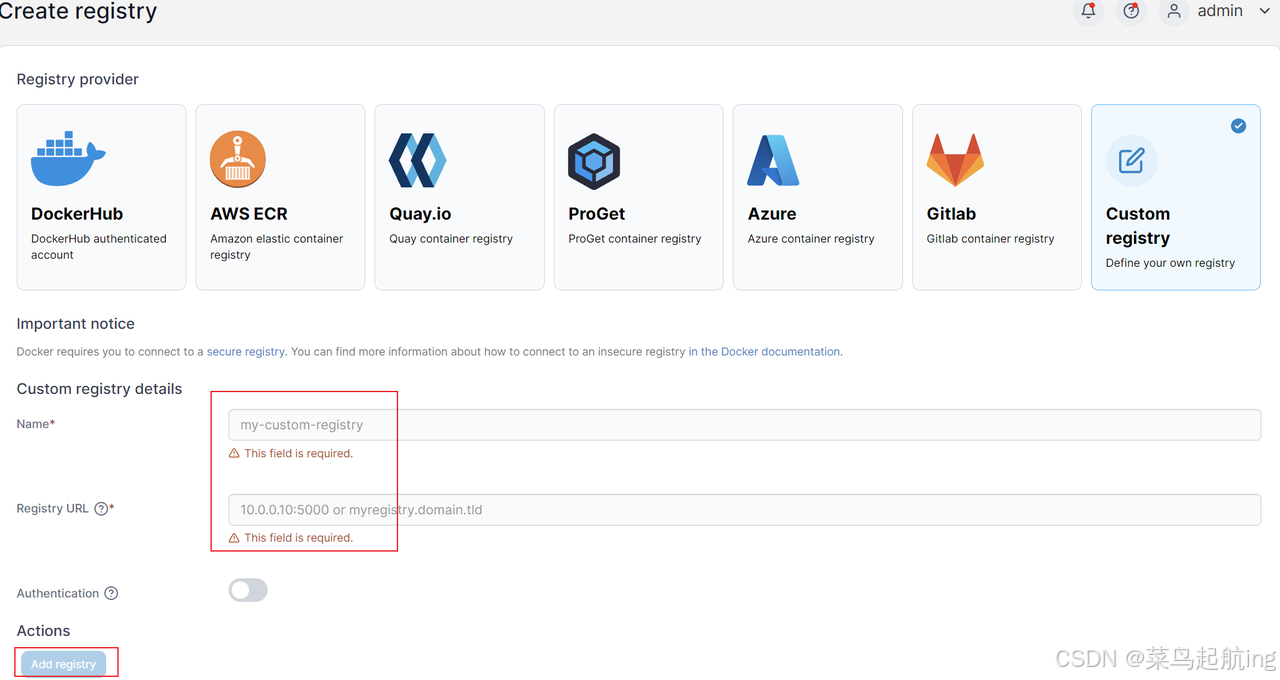This screenshot has height=680, width=1280.
Task: Click warning icon under Name field
Action: [234, 453]
